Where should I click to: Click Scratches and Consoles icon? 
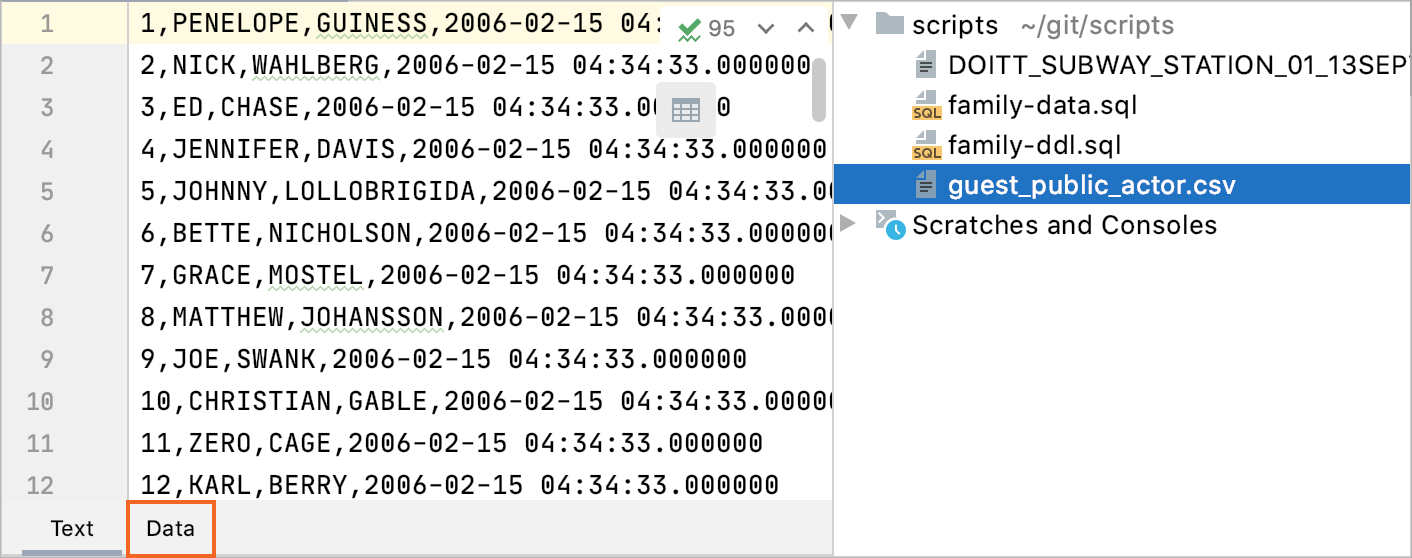click(x=890, y=225)
